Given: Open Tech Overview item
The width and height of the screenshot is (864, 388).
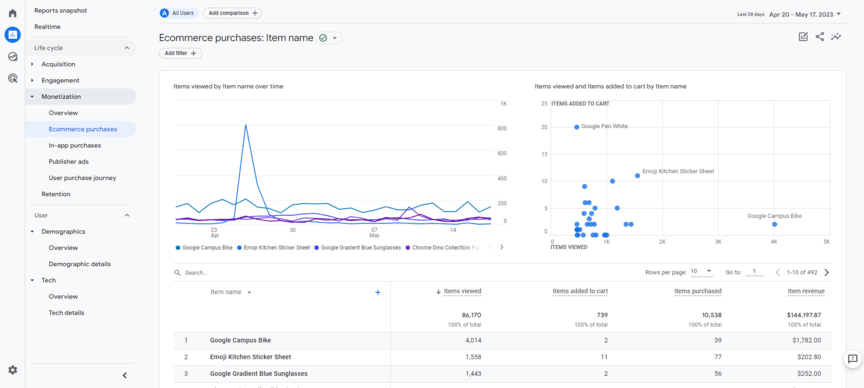Looking at the screenshot, I should (x=63, y=297).
